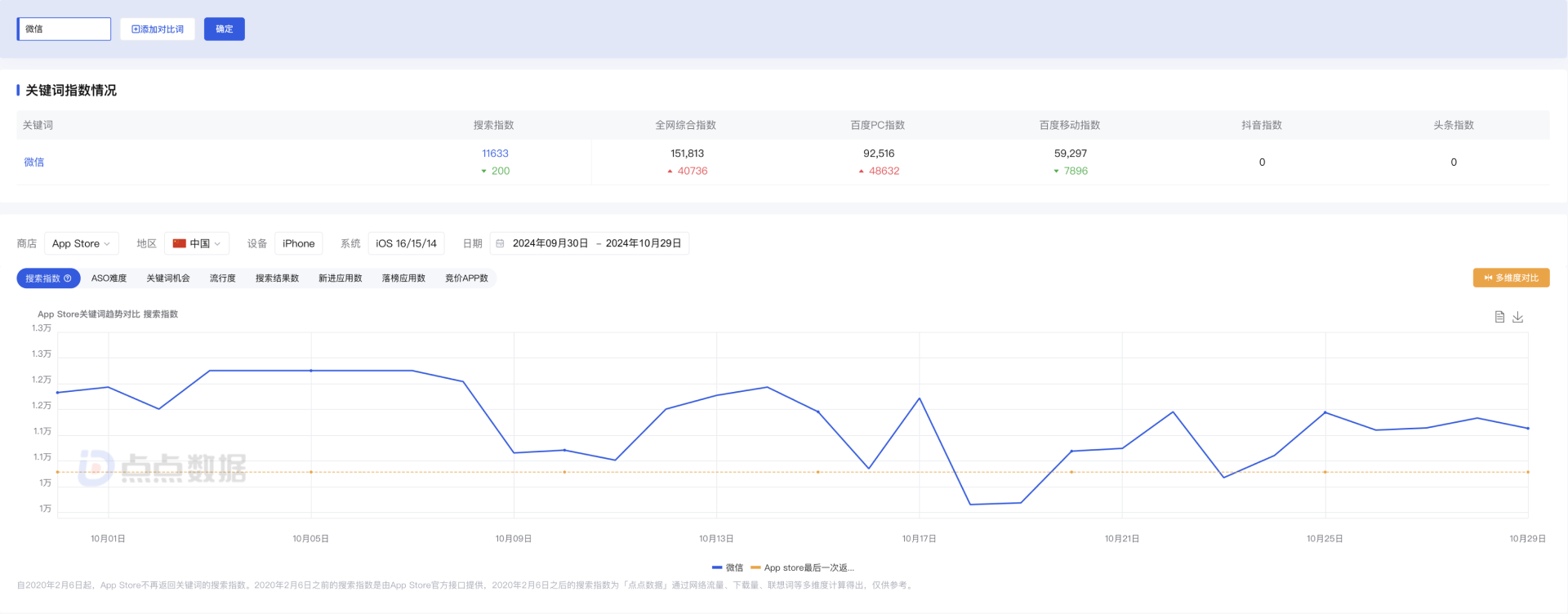Click the red 40736 increase value
The width and height of the screenshot is (1568, 614).
(692, 171)
